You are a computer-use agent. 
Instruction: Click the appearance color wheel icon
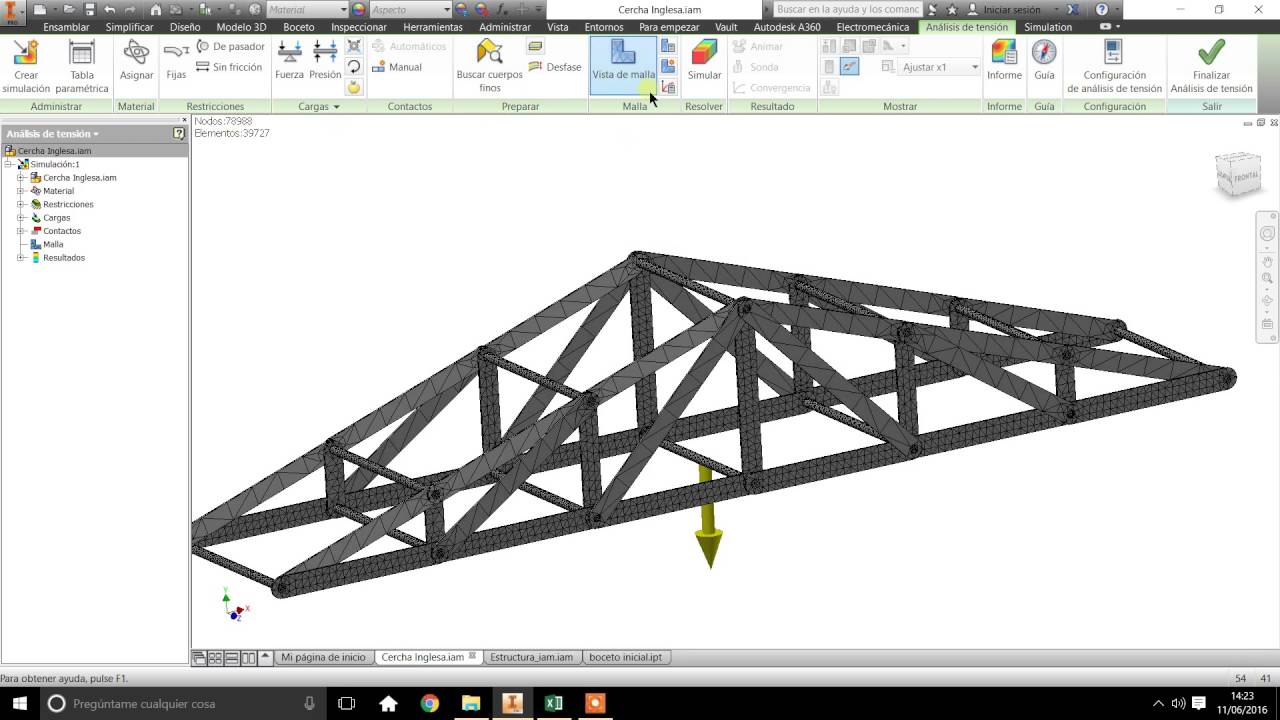tap(359, 10)
